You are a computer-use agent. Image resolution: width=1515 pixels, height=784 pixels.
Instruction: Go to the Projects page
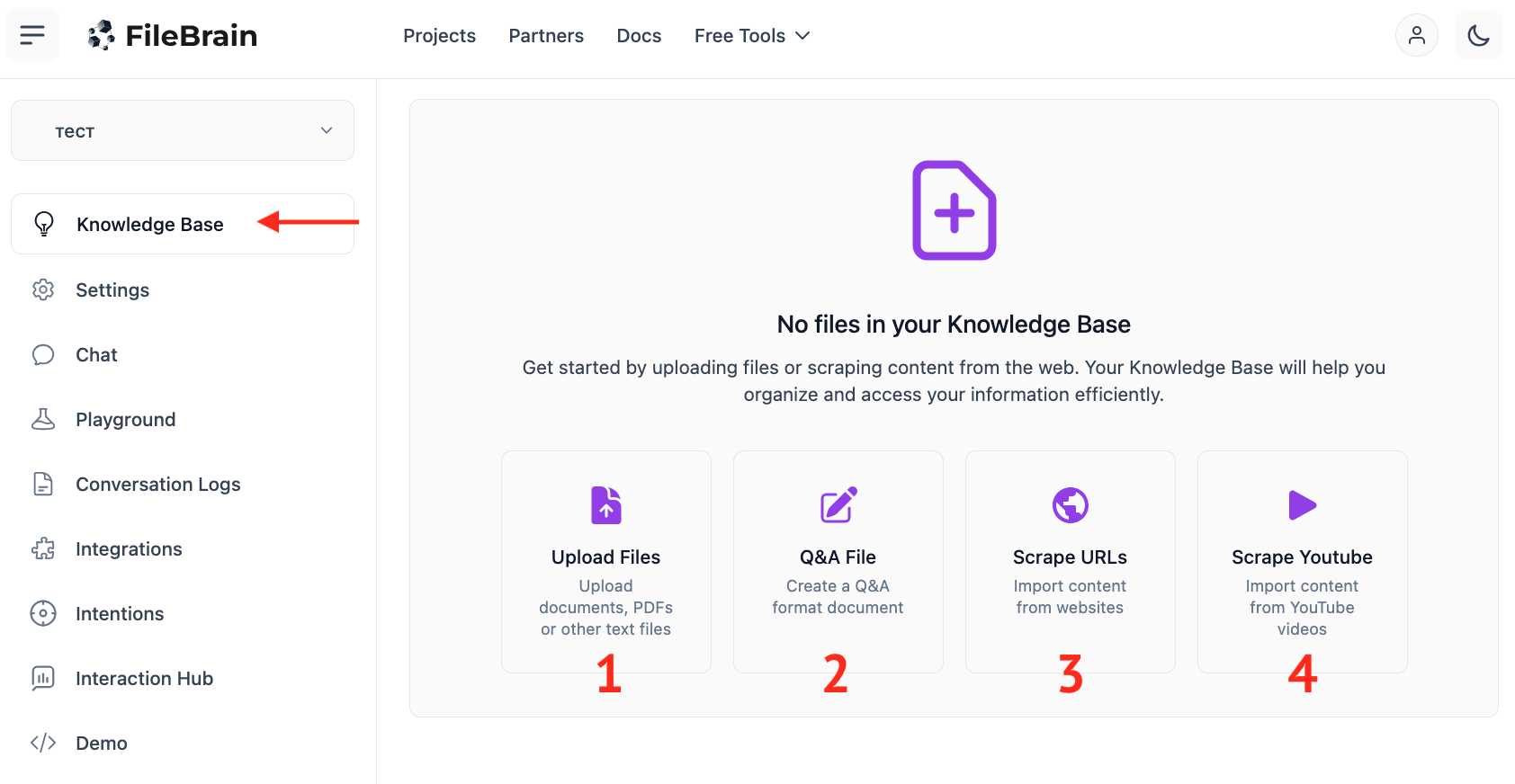[x=439, y=36]
